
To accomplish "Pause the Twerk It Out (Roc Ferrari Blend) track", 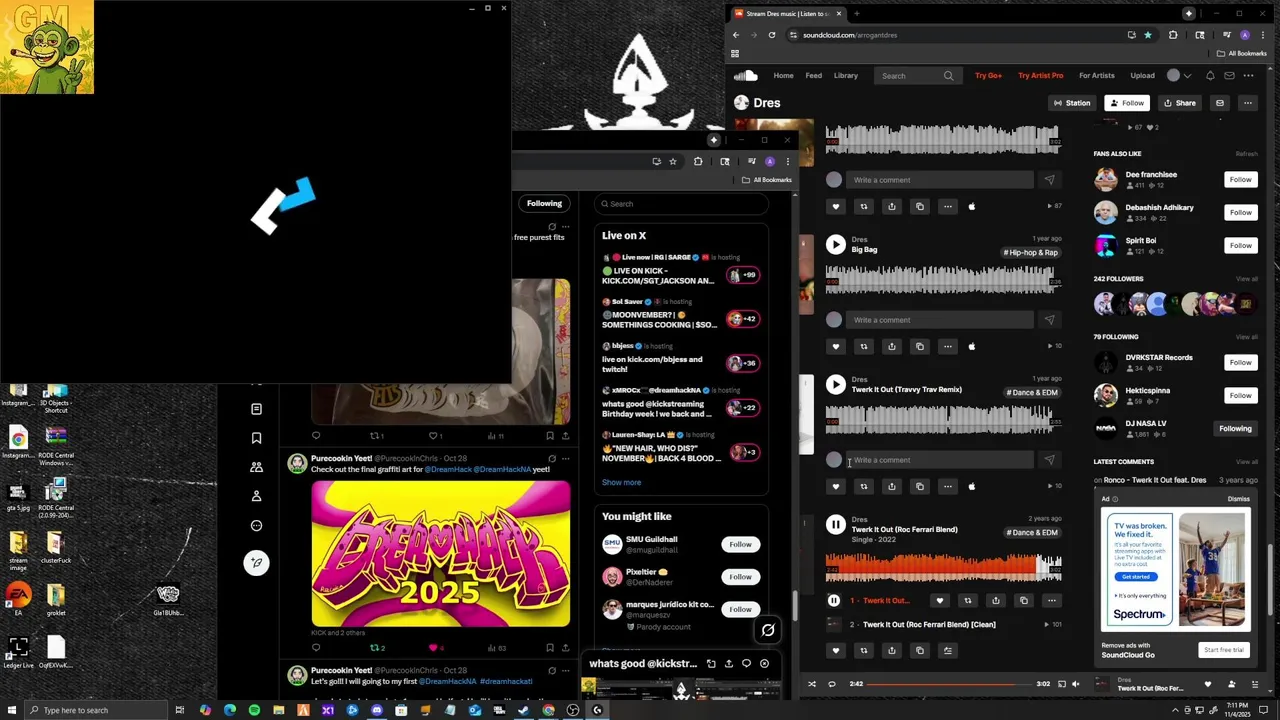I will click(x=836, y=524).
